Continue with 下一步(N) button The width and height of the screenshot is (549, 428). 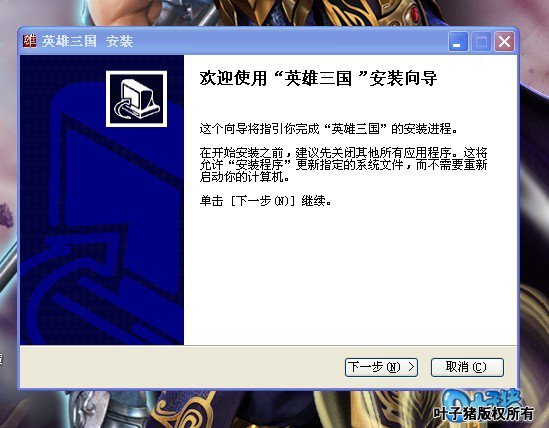pyautogui.click(x=381, y=367)
